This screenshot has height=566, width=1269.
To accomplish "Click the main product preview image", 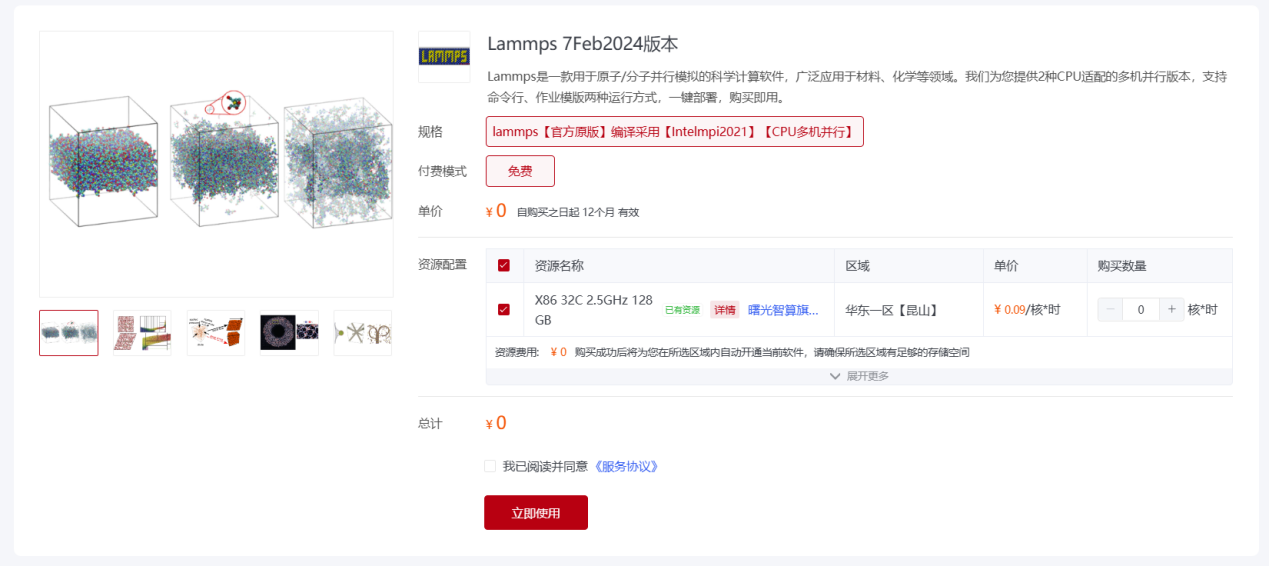I will coord(217,164).
